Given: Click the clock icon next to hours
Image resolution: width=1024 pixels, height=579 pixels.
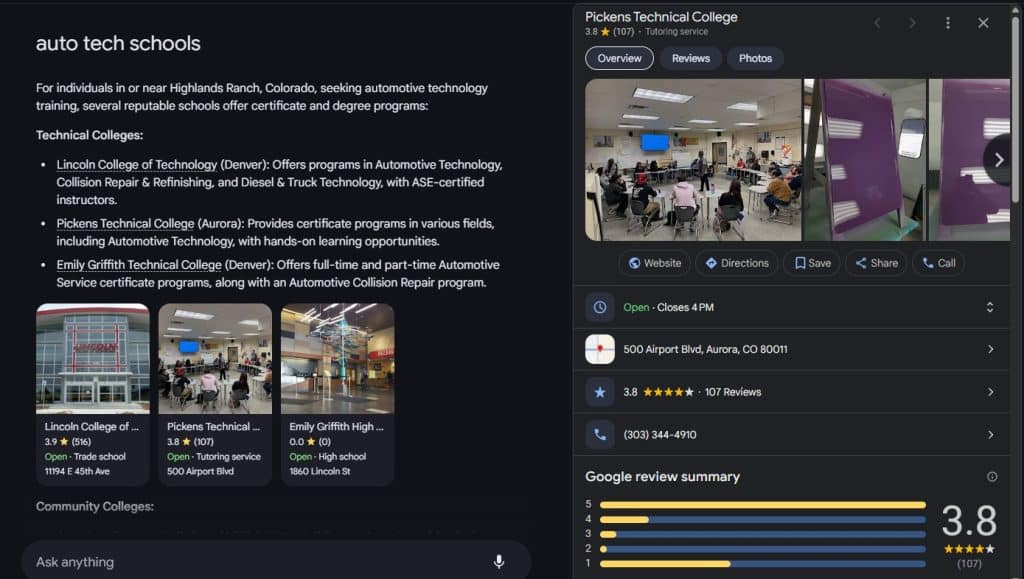Looking at the screenshot, I should (600, 307).
